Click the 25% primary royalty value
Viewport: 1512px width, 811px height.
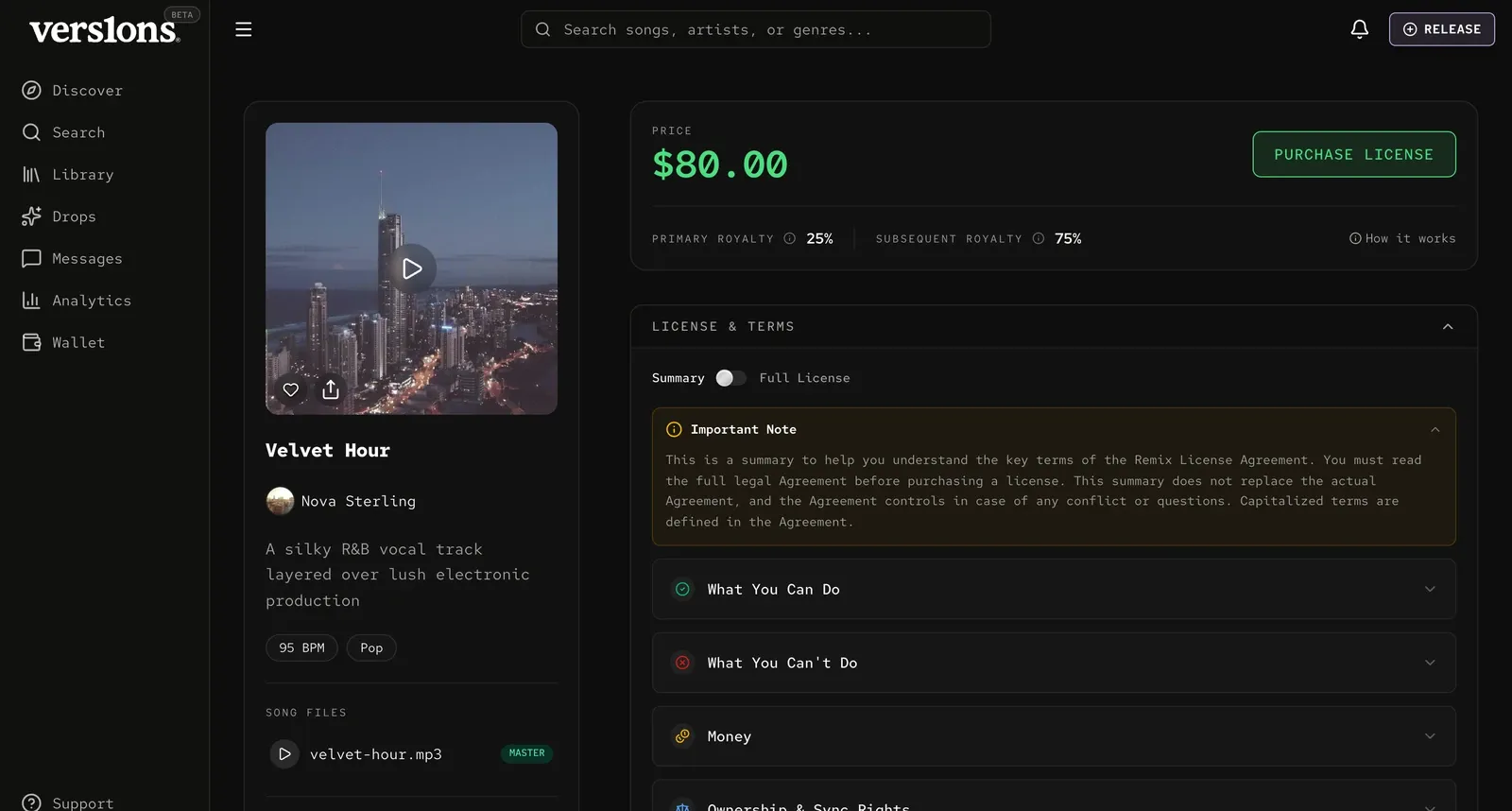[x=819, y=239]
